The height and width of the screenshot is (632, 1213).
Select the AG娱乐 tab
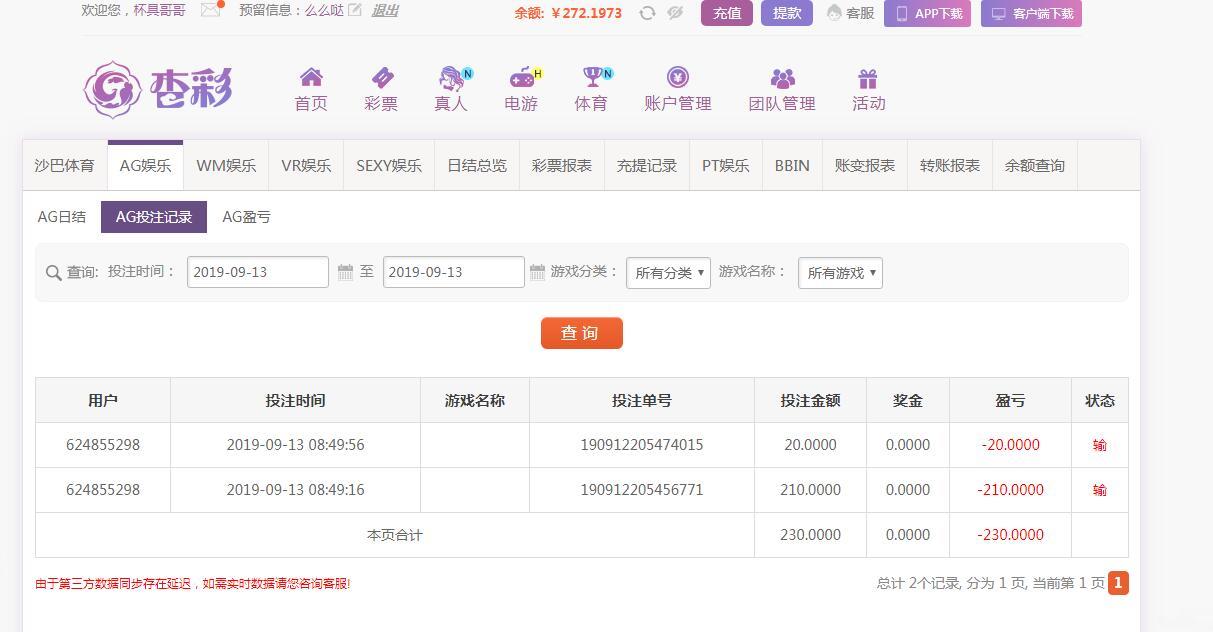click(145, 166)
